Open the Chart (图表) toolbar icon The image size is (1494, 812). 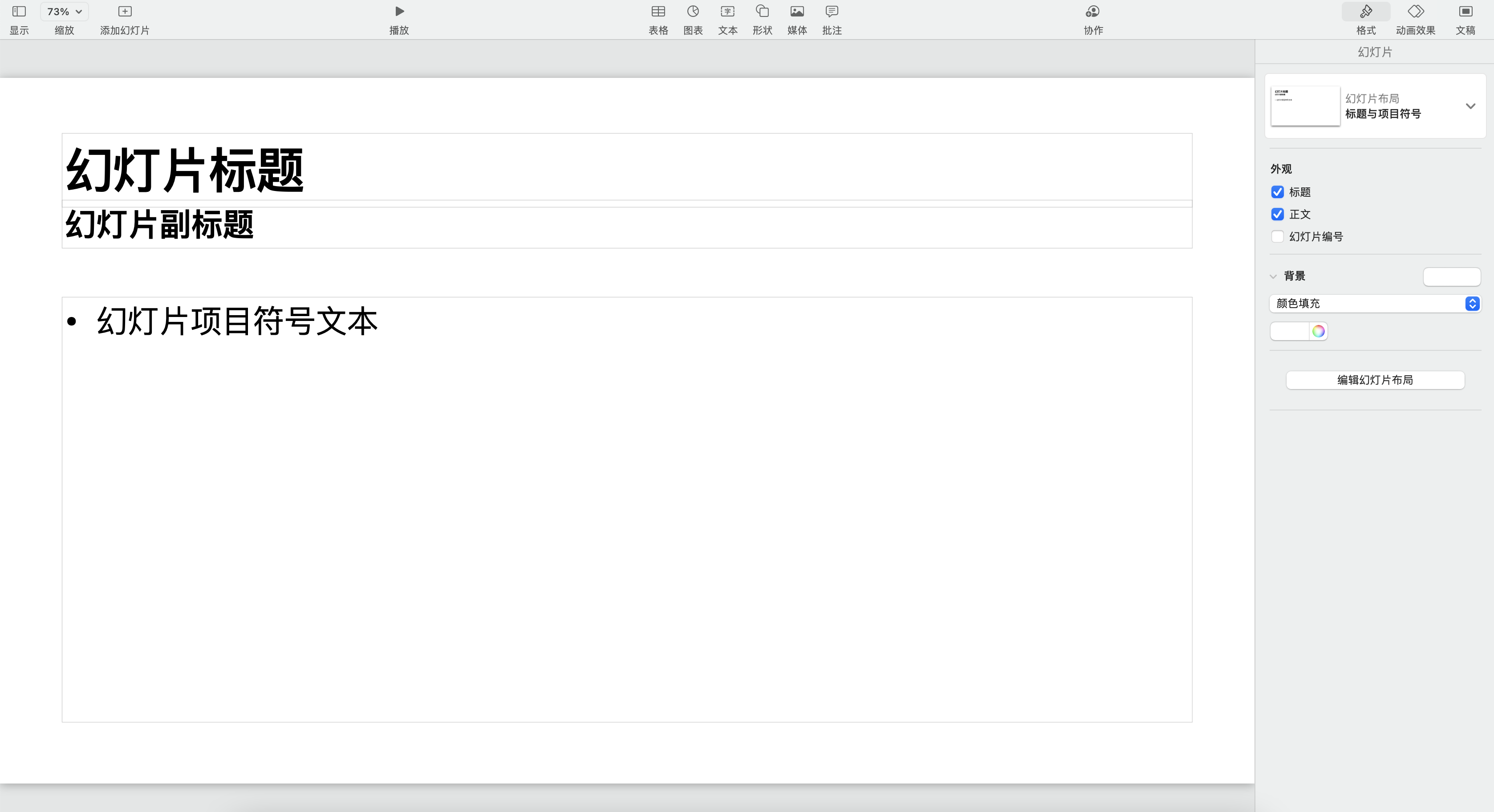pos(693,12)
